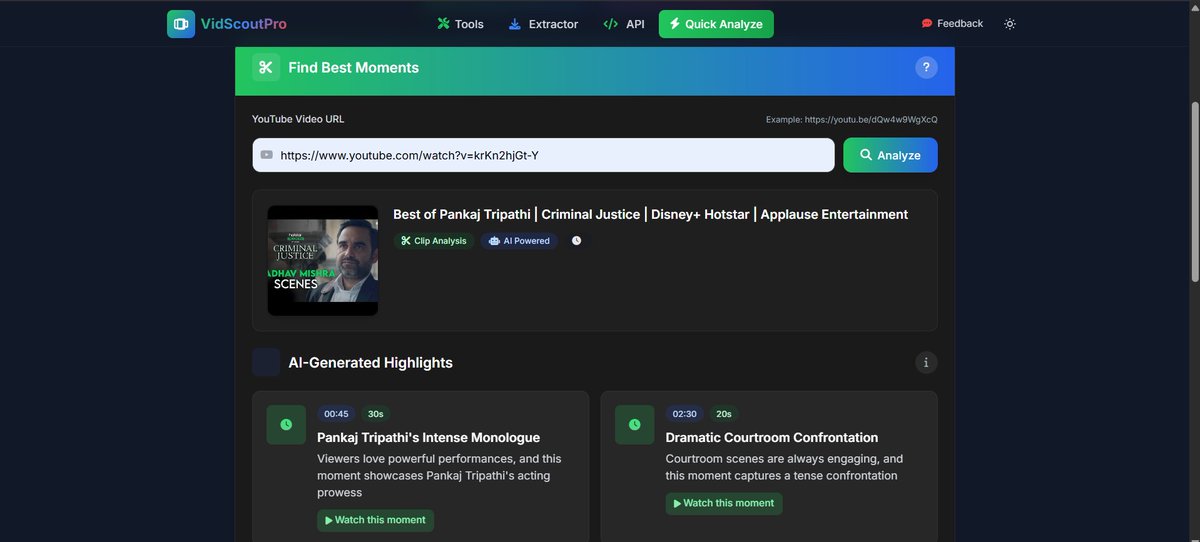Open the Feedback link
1200x542 pixels.
(952, 24)
